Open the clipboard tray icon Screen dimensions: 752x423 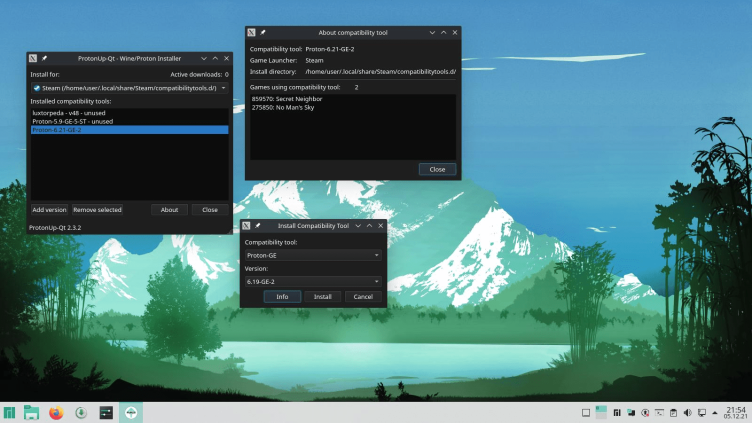(x=673, y=413)
